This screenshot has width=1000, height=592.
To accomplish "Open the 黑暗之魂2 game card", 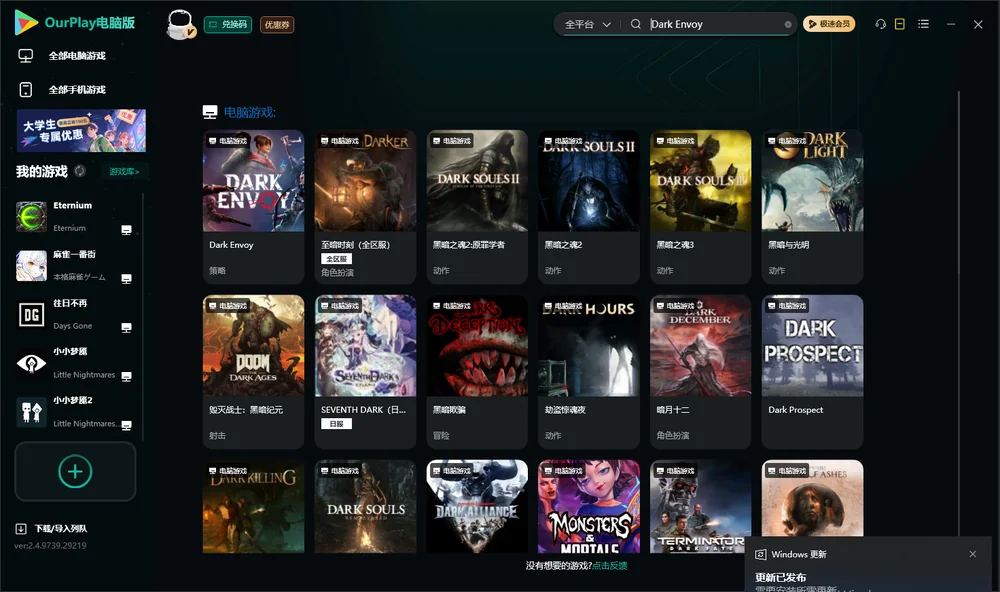I will 589,207.
